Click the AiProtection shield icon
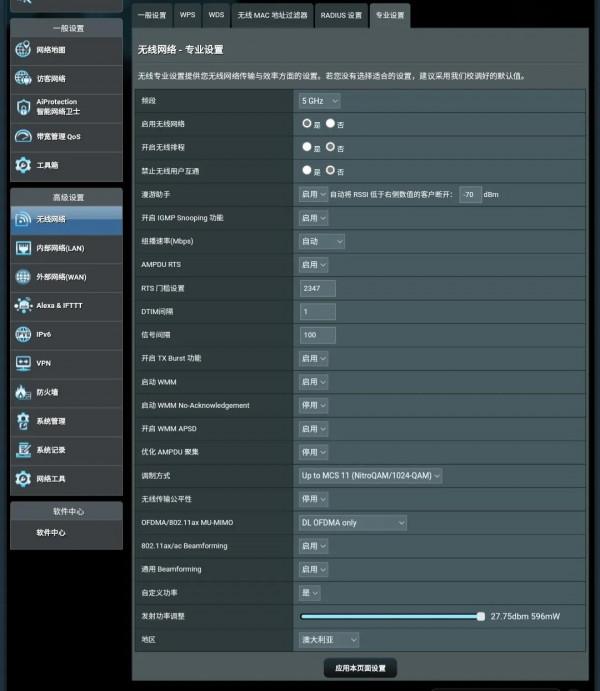Screen dimensions: 600x691 (x=23, y=107)
